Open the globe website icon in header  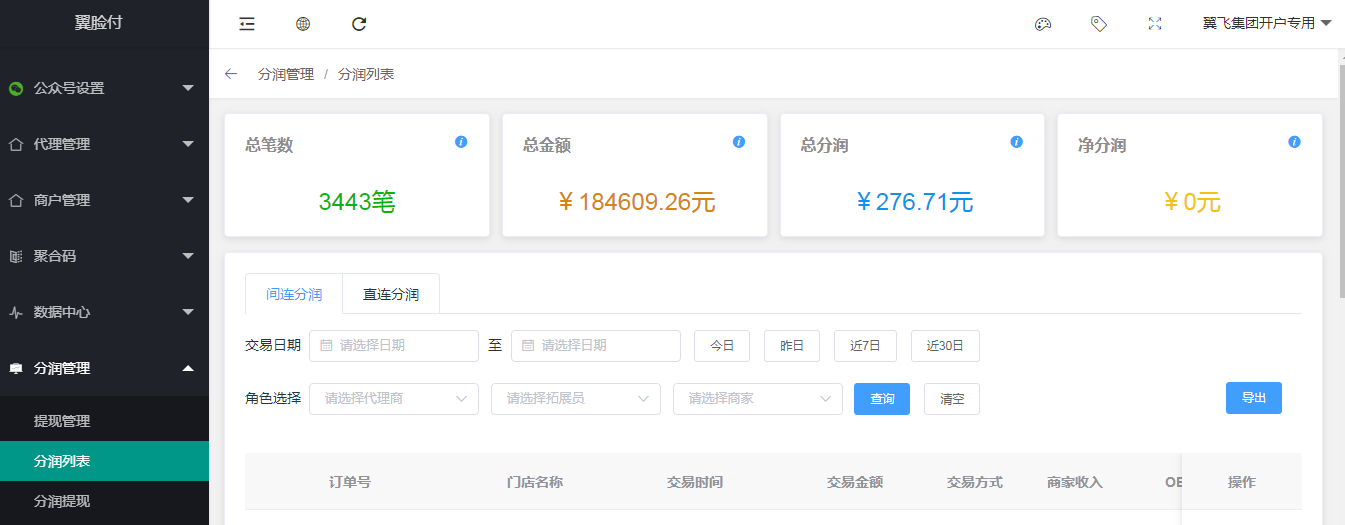tap(303, 24)
